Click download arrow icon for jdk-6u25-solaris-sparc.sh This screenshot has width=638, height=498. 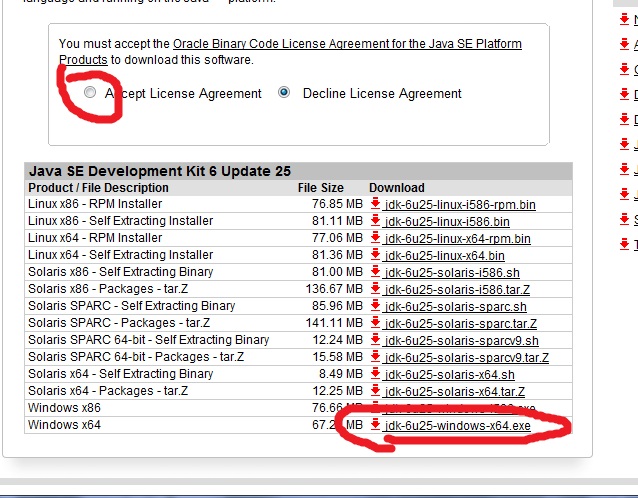376,306
